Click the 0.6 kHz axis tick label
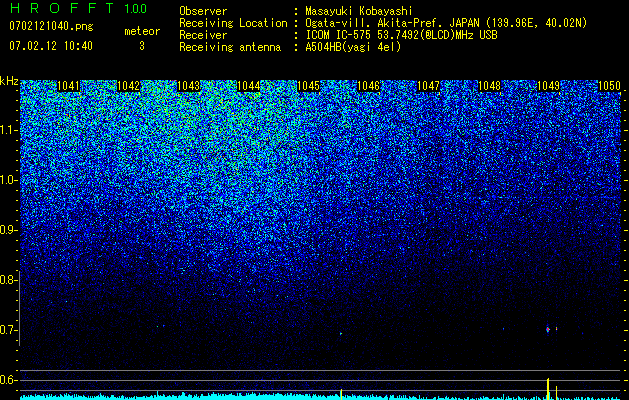Viewport: 629px width, 400px height. tap(8, 380)
